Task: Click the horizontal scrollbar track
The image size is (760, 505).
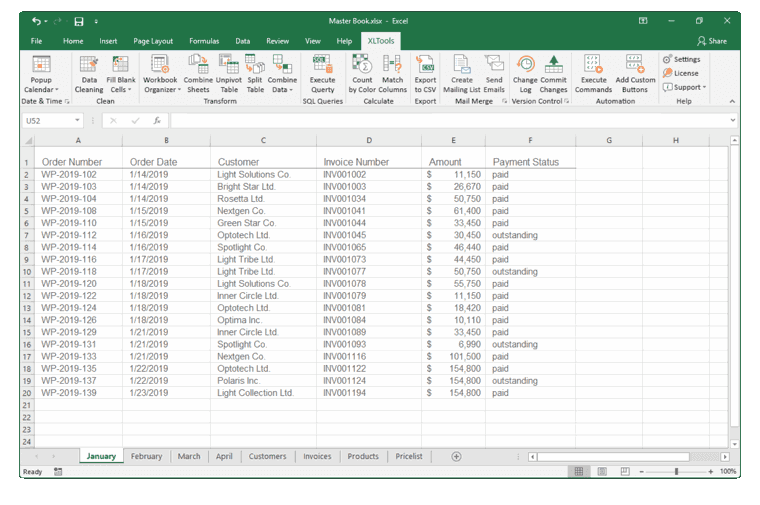Action: [x=708, y=457]
